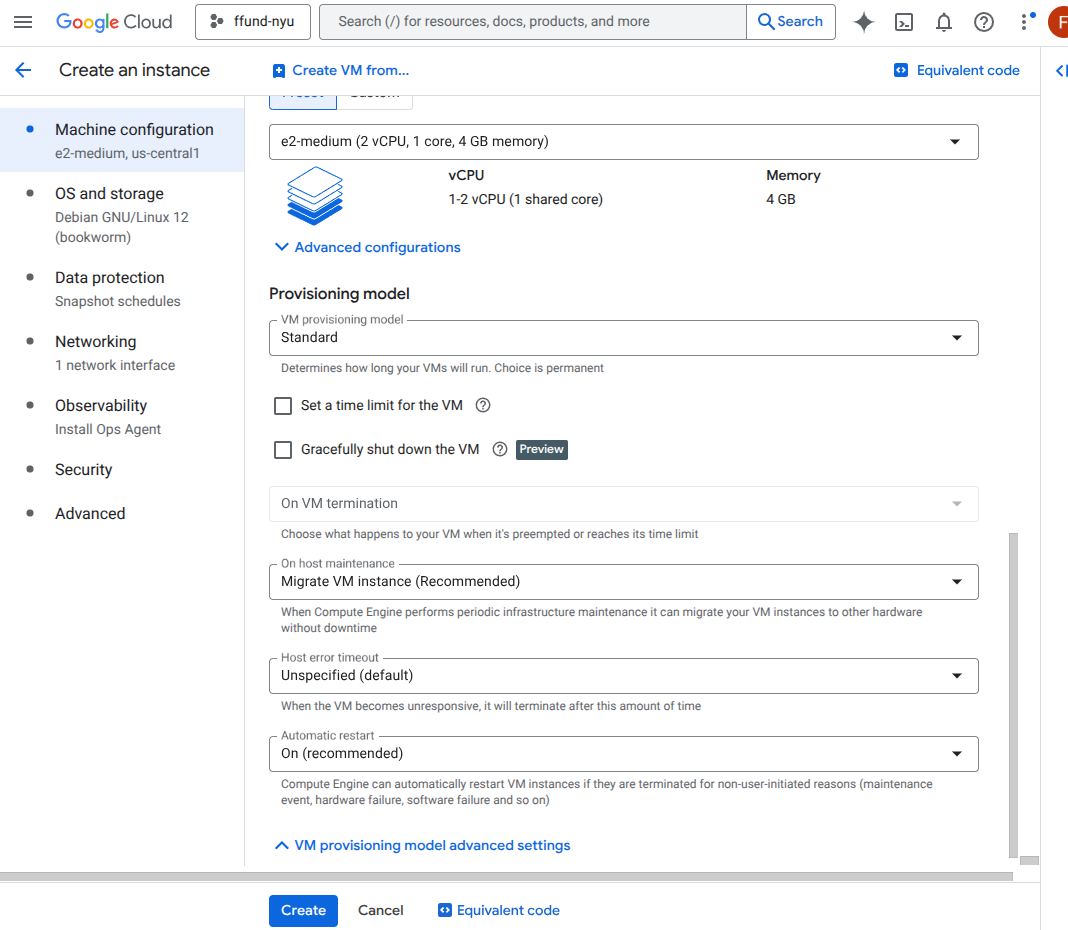Enable Set a time limit for the VM
The width and height of the screenshot is (1068, 930).
(x=283, y=406)
